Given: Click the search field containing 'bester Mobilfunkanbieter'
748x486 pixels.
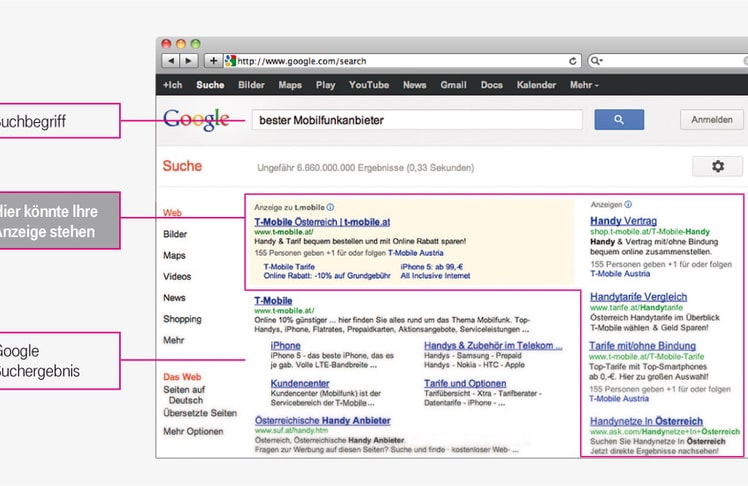Looking at the screenshot, I should [x=415, y=120].
